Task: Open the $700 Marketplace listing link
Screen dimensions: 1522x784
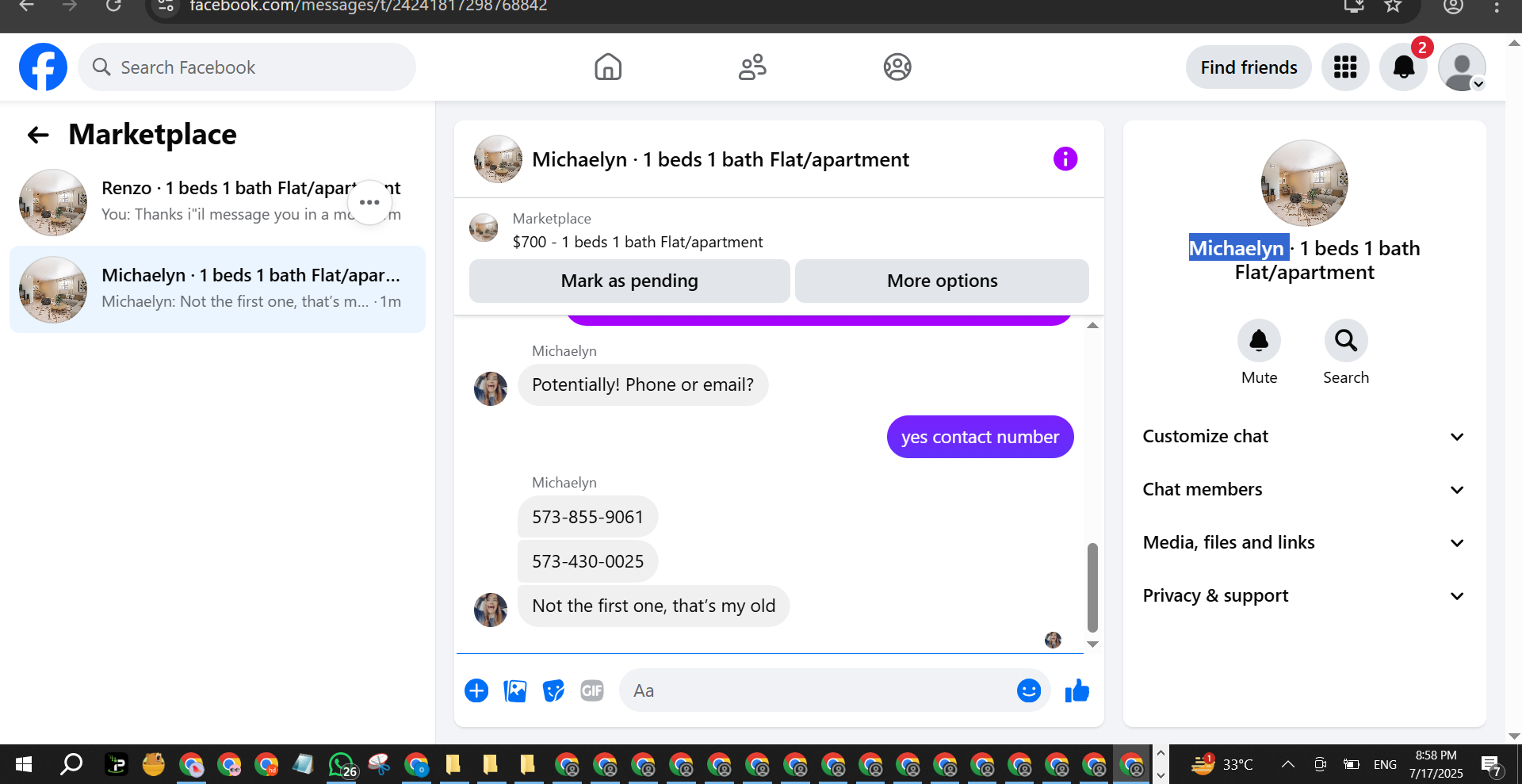Action: 637,242
